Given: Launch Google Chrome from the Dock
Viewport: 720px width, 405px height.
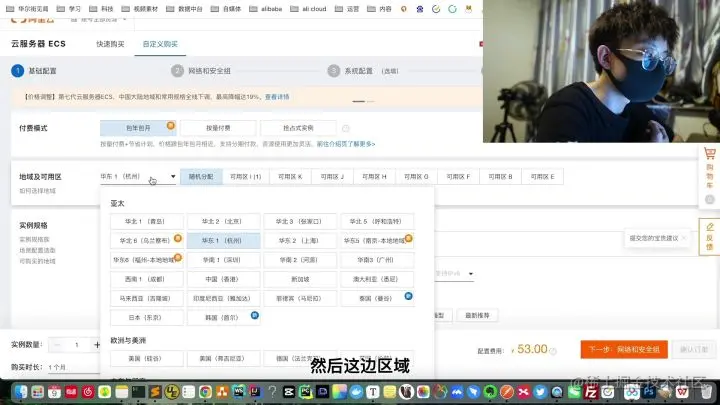Looking at the screenshot, I should [x=205, y=392].
